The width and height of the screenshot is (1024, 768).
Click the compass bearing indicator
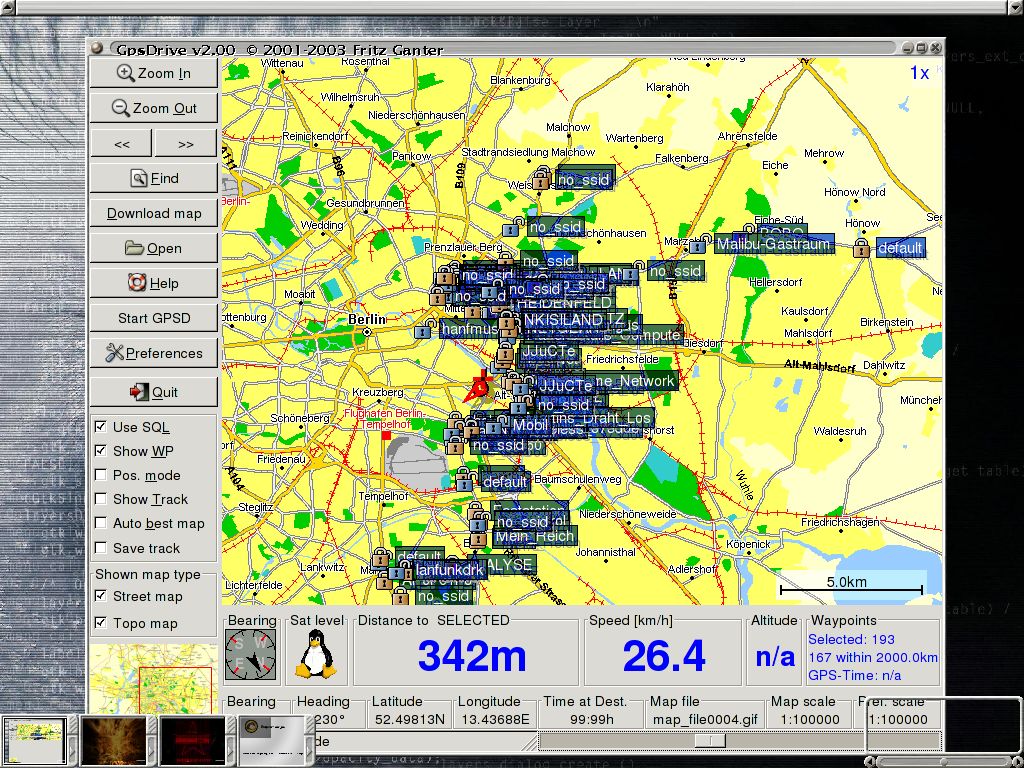point(251,654)
